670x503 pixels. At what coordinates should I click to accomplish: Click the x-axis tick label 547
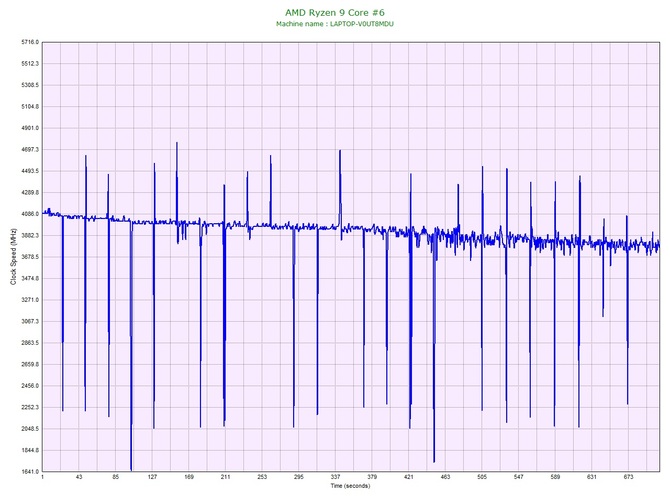pos(518,477)
